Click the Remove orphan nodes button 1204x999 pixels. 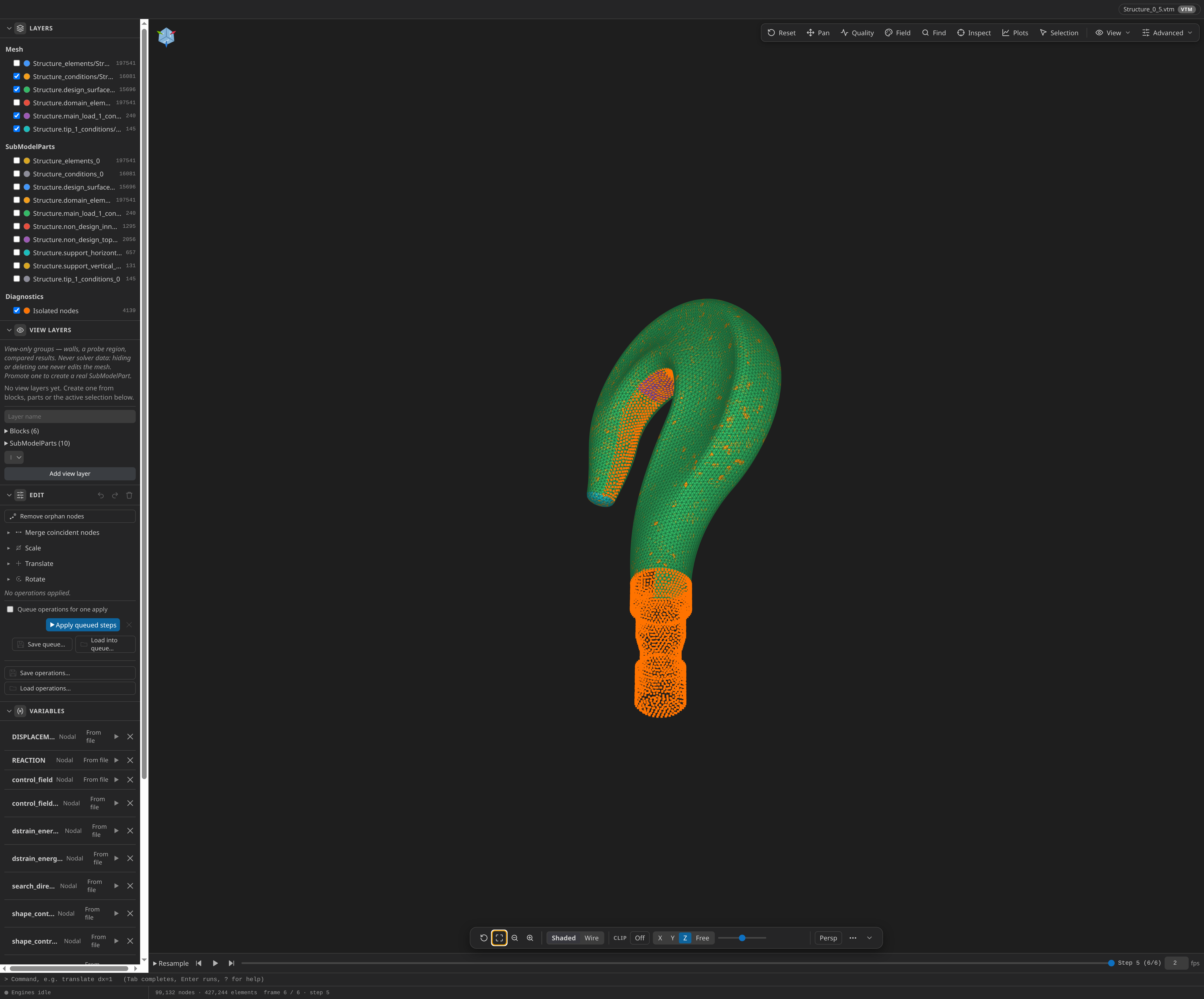point(70,516)
